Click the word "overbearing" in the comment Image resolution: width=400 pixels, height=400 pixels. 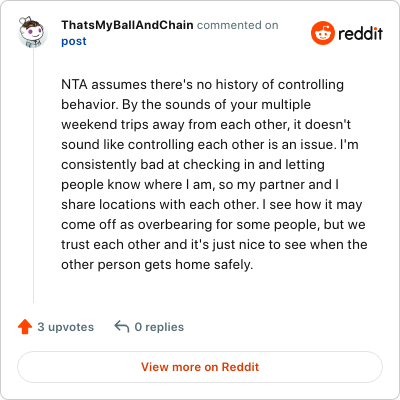click(x=175, y=225)
